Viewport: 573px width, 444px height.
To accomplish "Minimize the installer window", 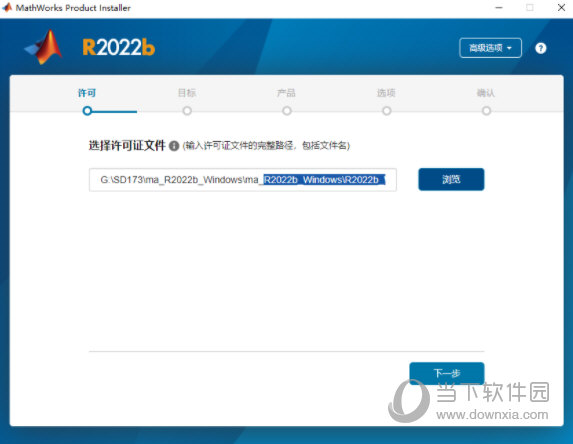I will [x=499, y=8].
